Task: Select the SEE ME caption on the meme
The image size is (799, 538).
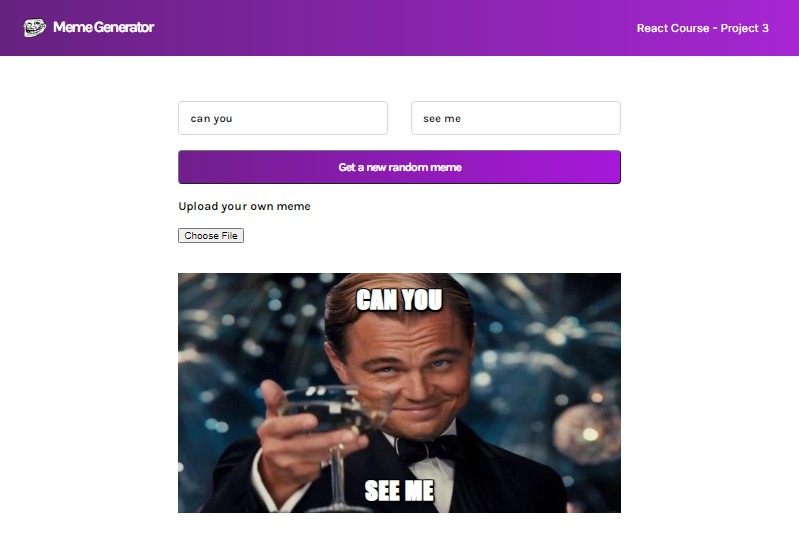Action: [x=400, y=491]
